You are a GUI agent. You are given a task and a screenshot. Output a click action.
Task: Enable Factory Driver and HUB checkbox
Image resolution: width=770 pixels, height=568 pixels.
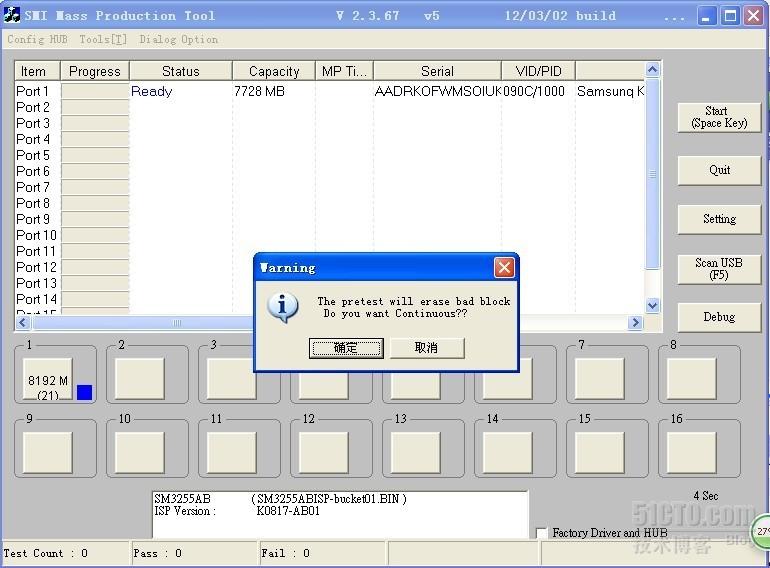click(542, 533)
